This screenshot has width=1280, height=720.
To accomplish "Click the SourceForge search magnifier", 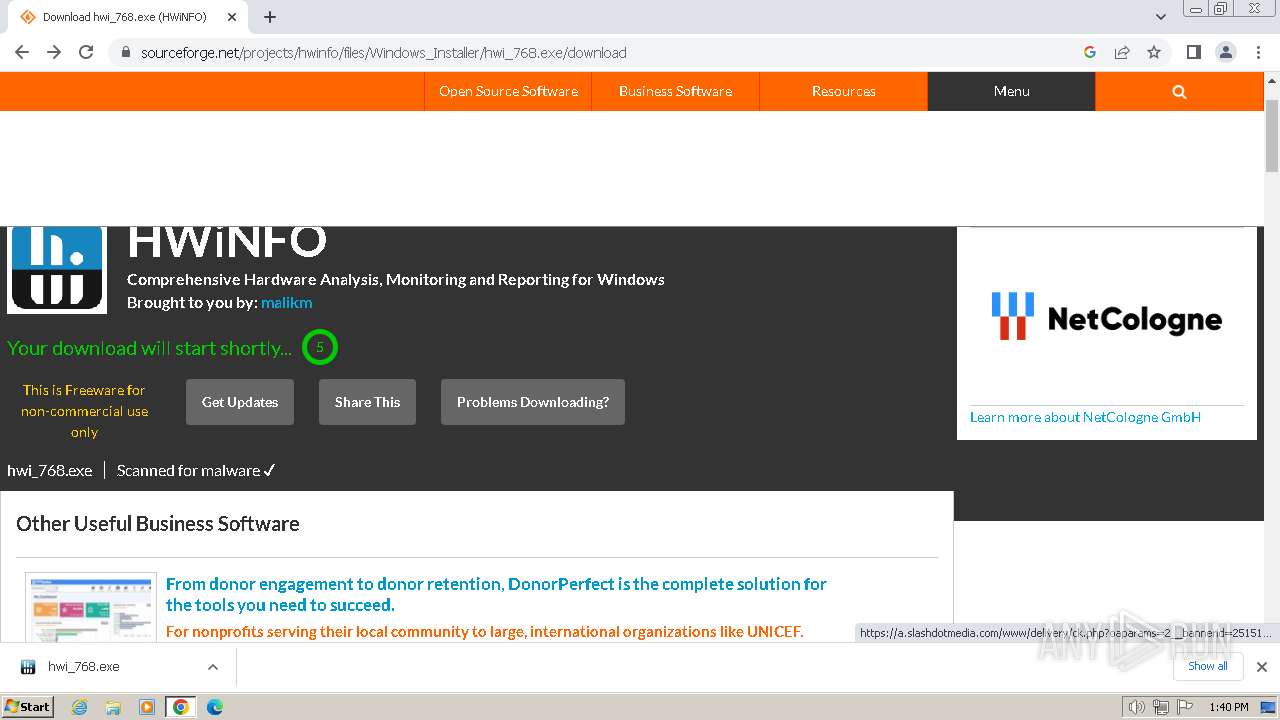I will point(1179,91).
